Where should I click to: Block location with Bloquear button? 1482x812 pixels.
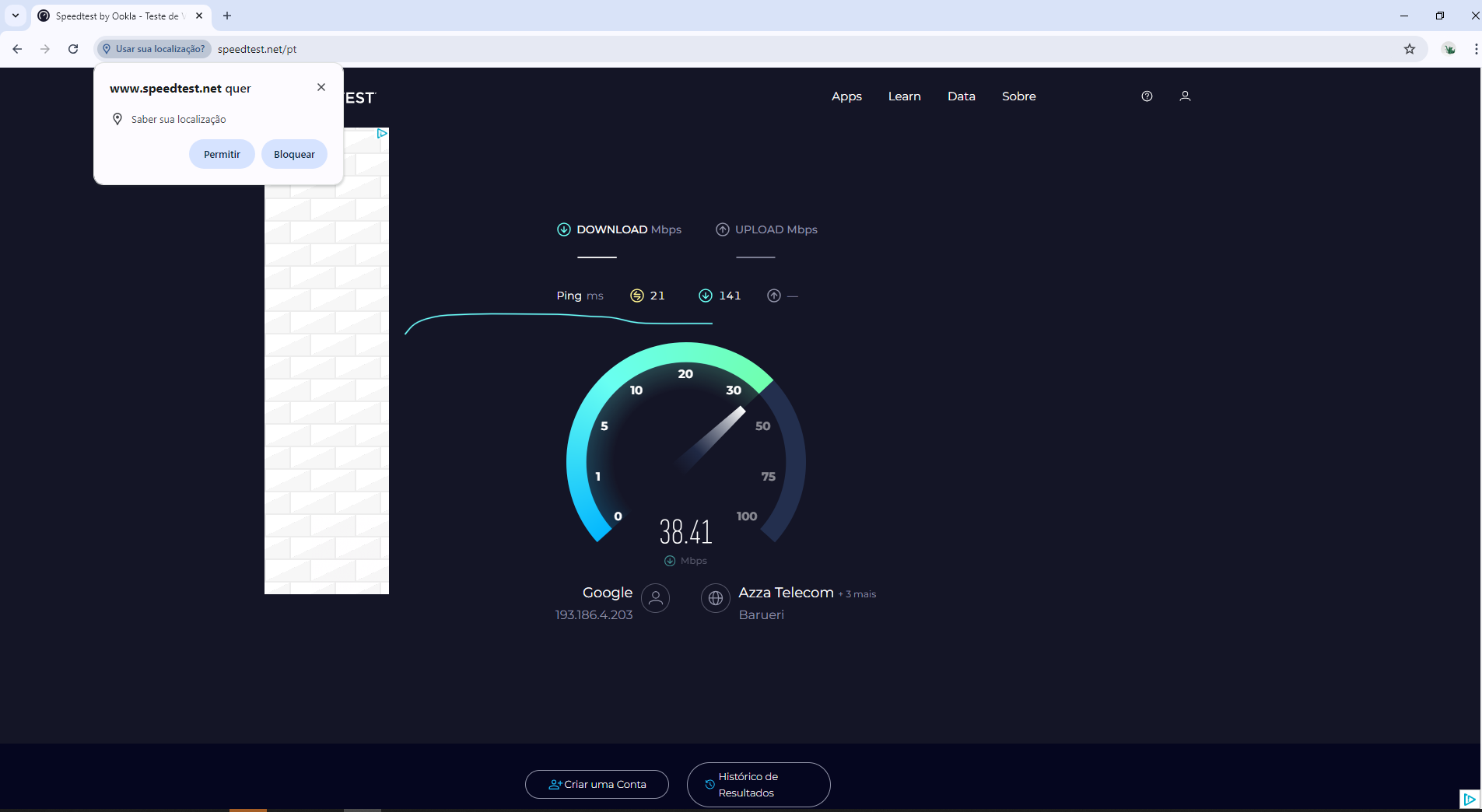click(x=294, y=154)
